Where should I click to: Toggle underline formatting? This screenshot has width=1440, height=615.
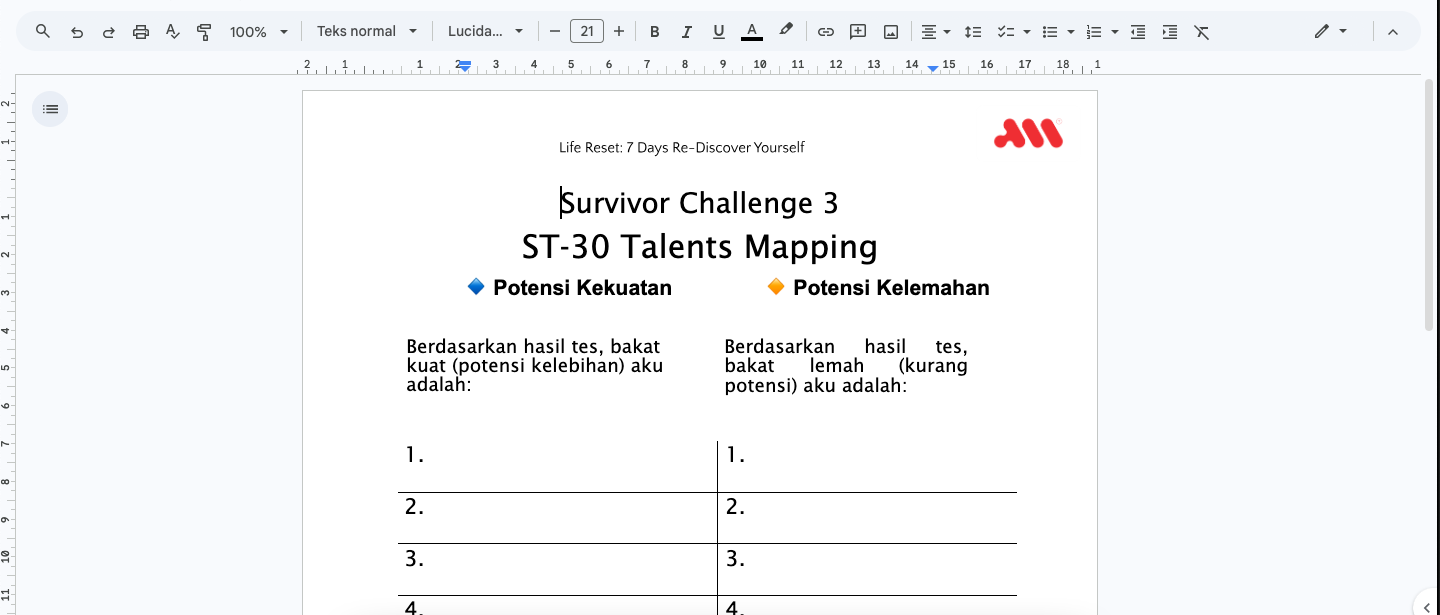(718, 32)
